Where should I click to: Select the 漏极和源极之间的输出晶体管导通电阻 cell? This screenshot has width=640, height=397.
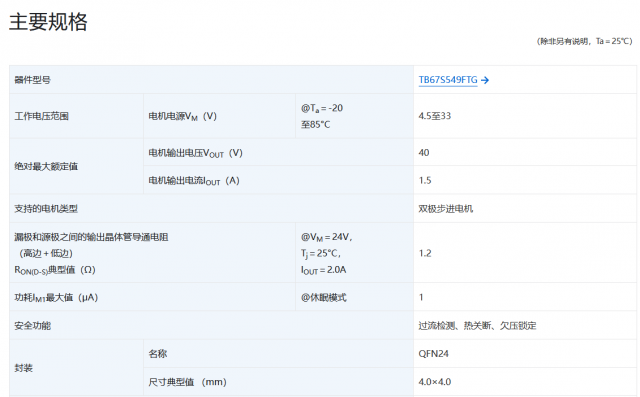152,253
